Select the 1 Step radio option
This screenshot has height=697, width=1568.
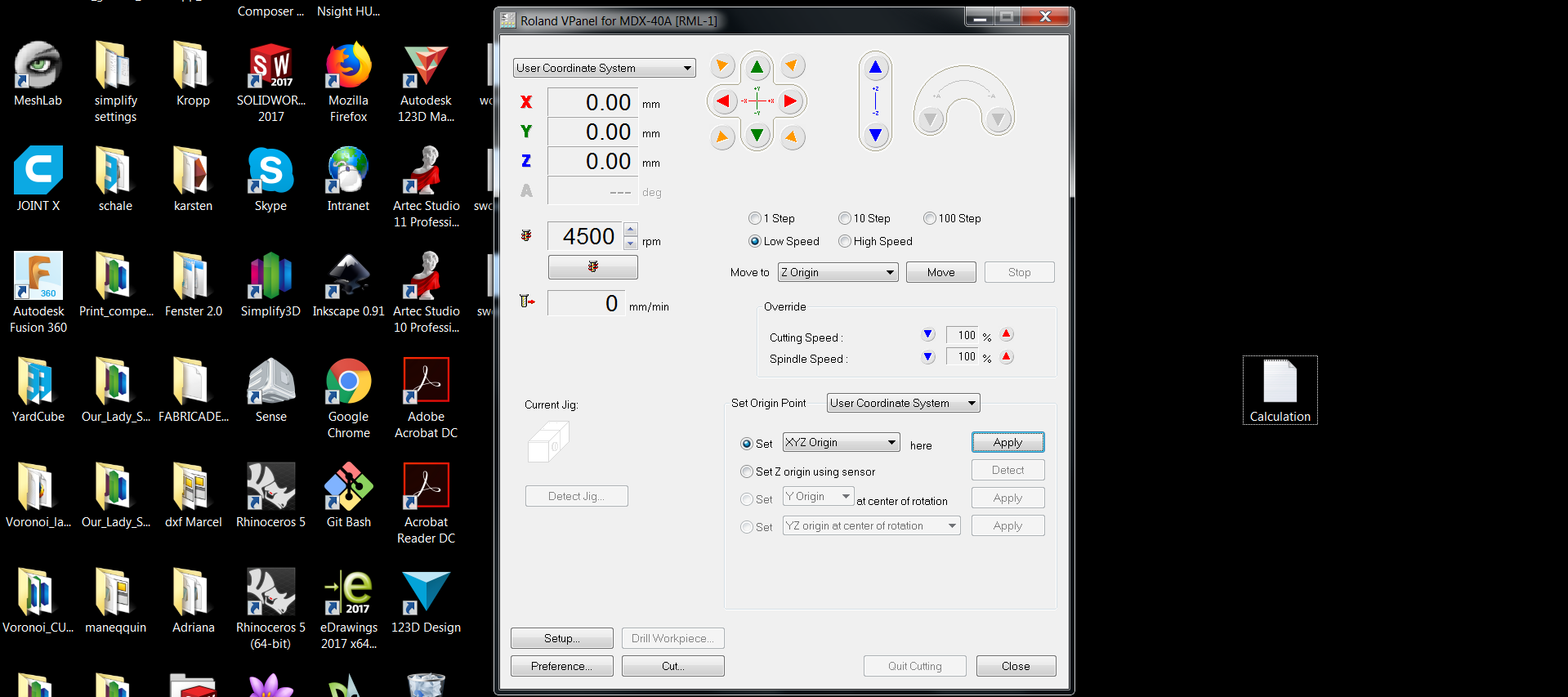coord(754,218)
